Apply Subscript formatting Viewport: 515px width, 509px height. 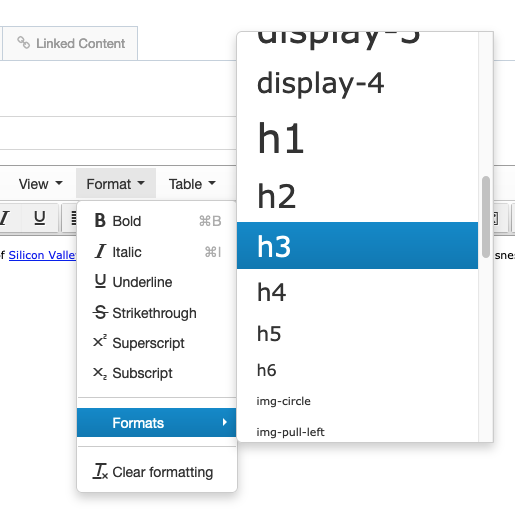click(x=157, y=373)
